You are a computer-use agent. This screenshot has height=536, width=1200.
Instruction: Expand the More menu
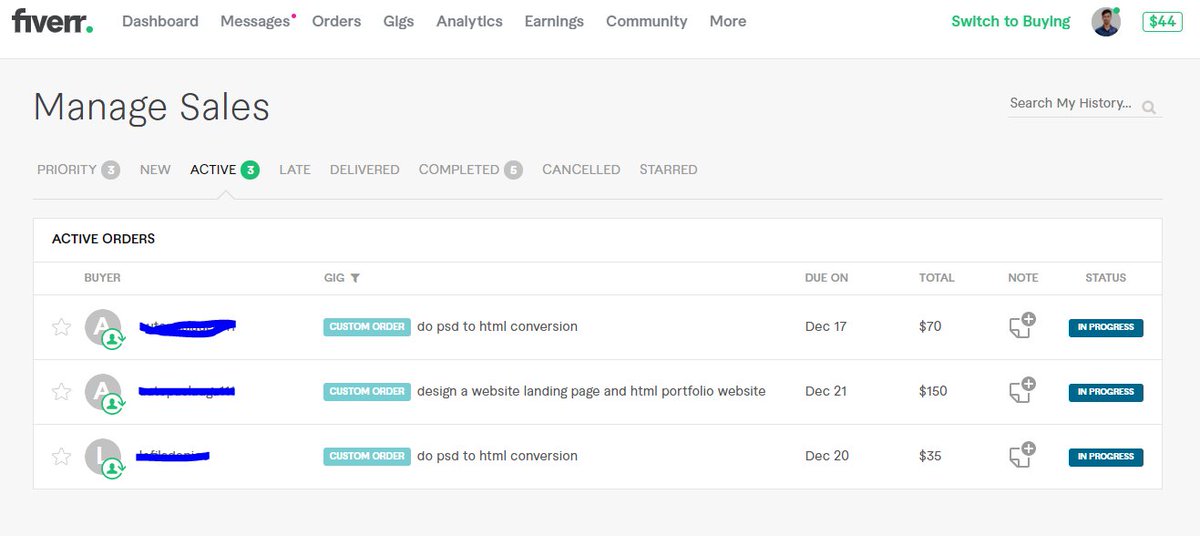[728, 21]
